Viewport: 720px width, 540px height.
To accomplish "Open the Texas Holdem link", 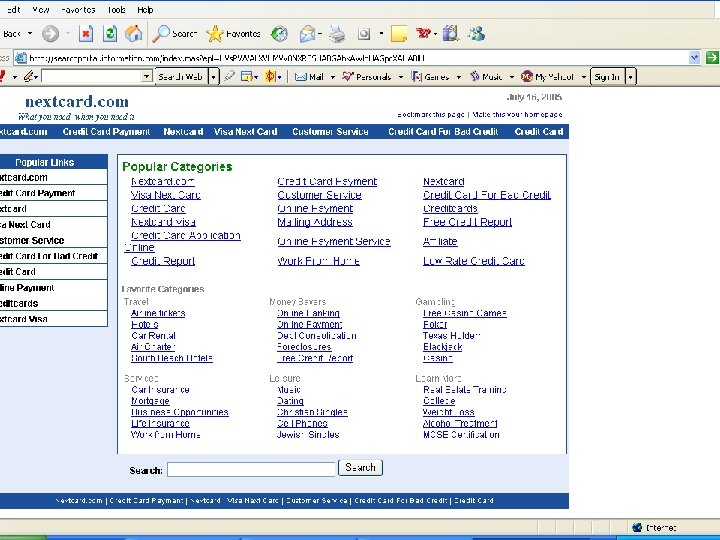I will point(451,336).
